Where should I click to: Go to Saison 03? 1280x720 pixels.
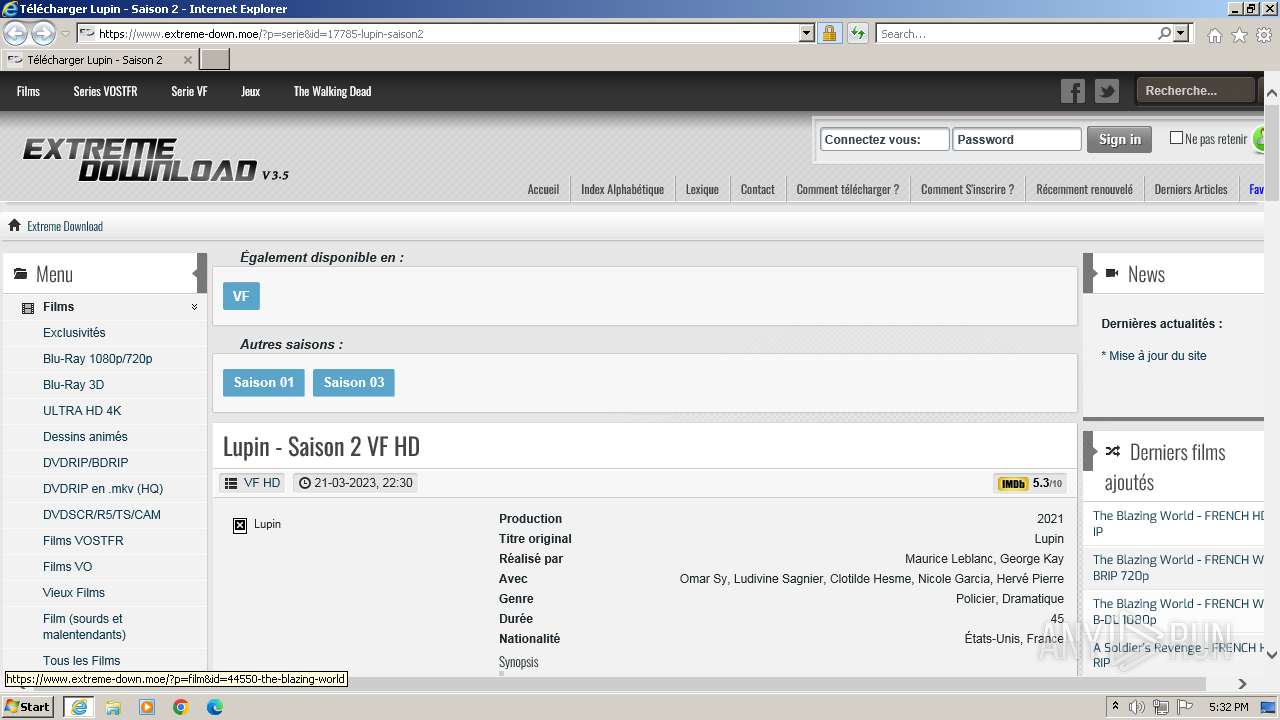click(x=354, y=382)
